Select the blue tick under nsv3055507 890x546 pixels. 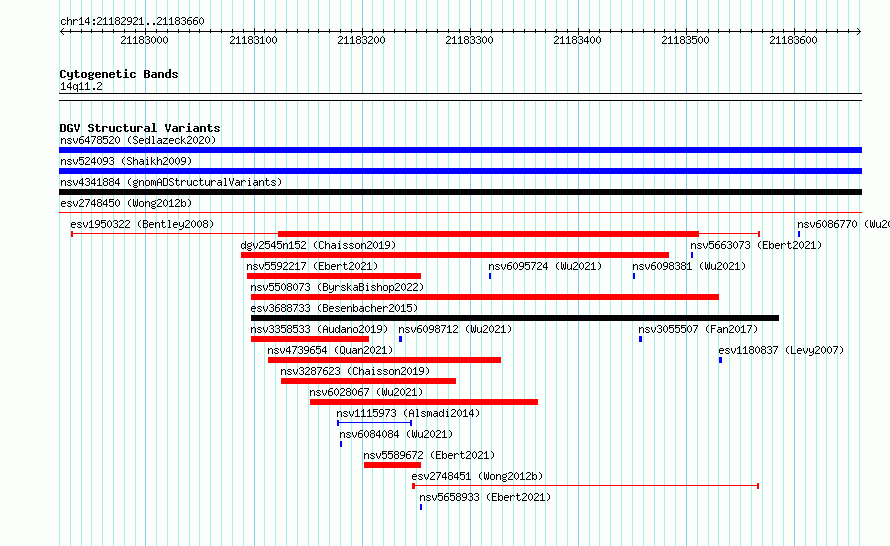point(640,339)
